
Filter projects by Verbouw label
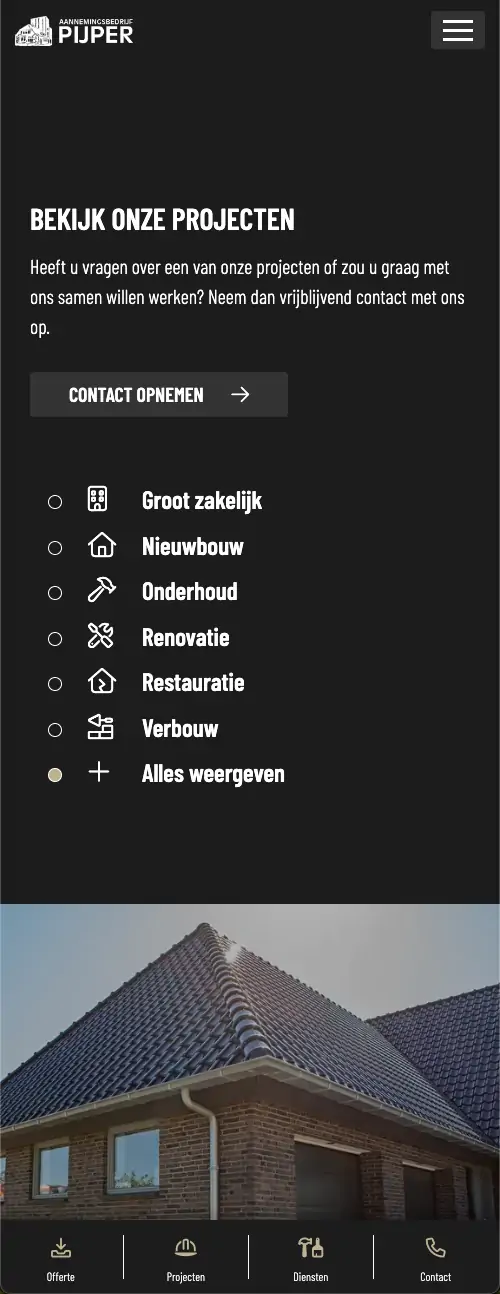click(x=180, y=729)
